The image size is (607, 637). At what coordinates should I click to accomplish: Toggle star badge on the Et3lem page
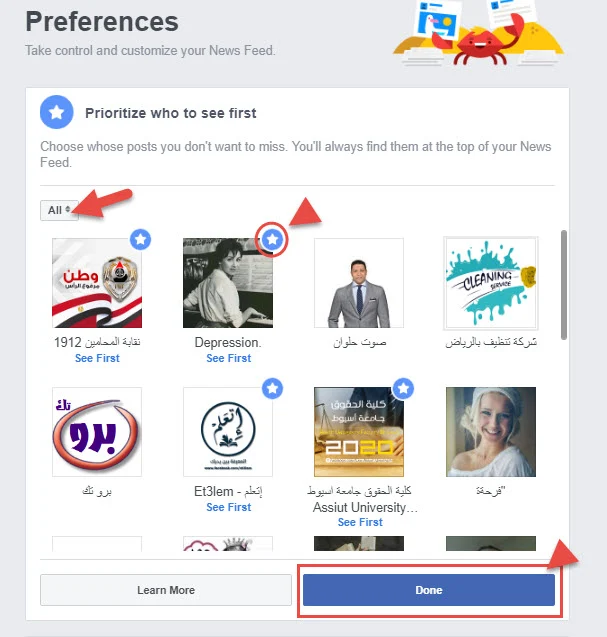272,388
